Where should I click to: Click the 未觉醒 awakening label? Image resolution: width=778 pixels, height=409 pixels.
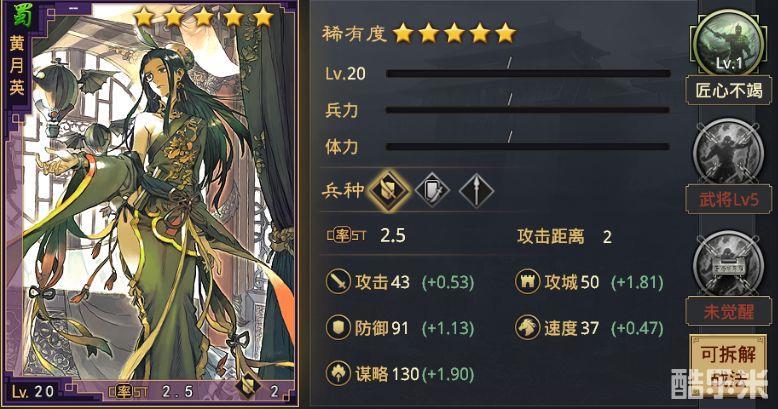[x=728, y=311]
